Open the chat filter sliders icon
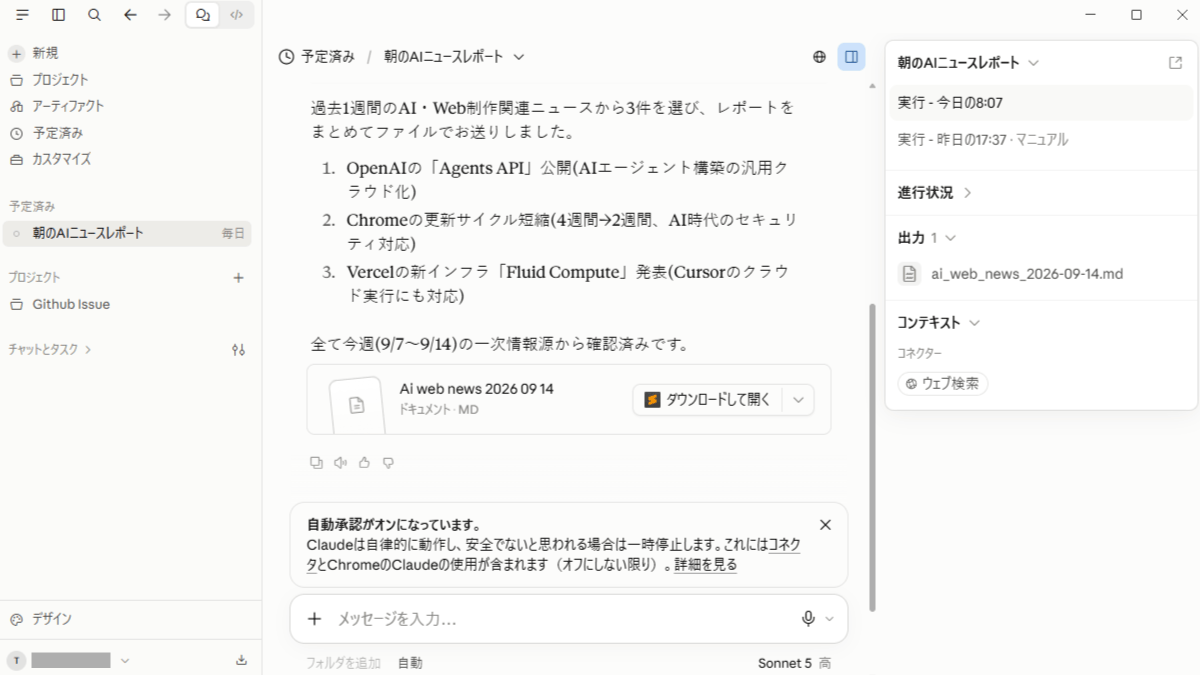 (238, 350)
